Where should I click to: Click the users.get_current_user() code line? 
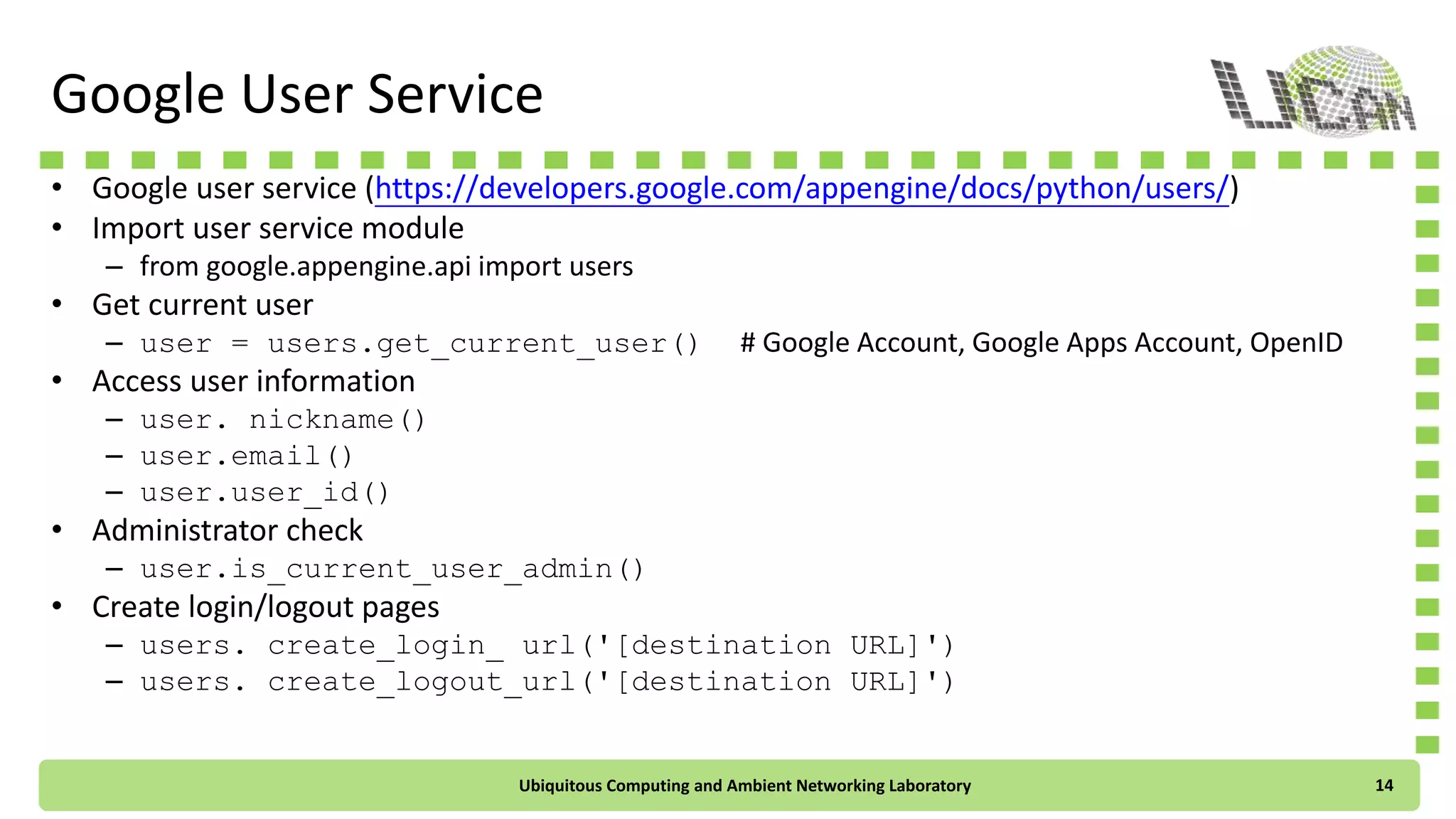pos(419,344)
